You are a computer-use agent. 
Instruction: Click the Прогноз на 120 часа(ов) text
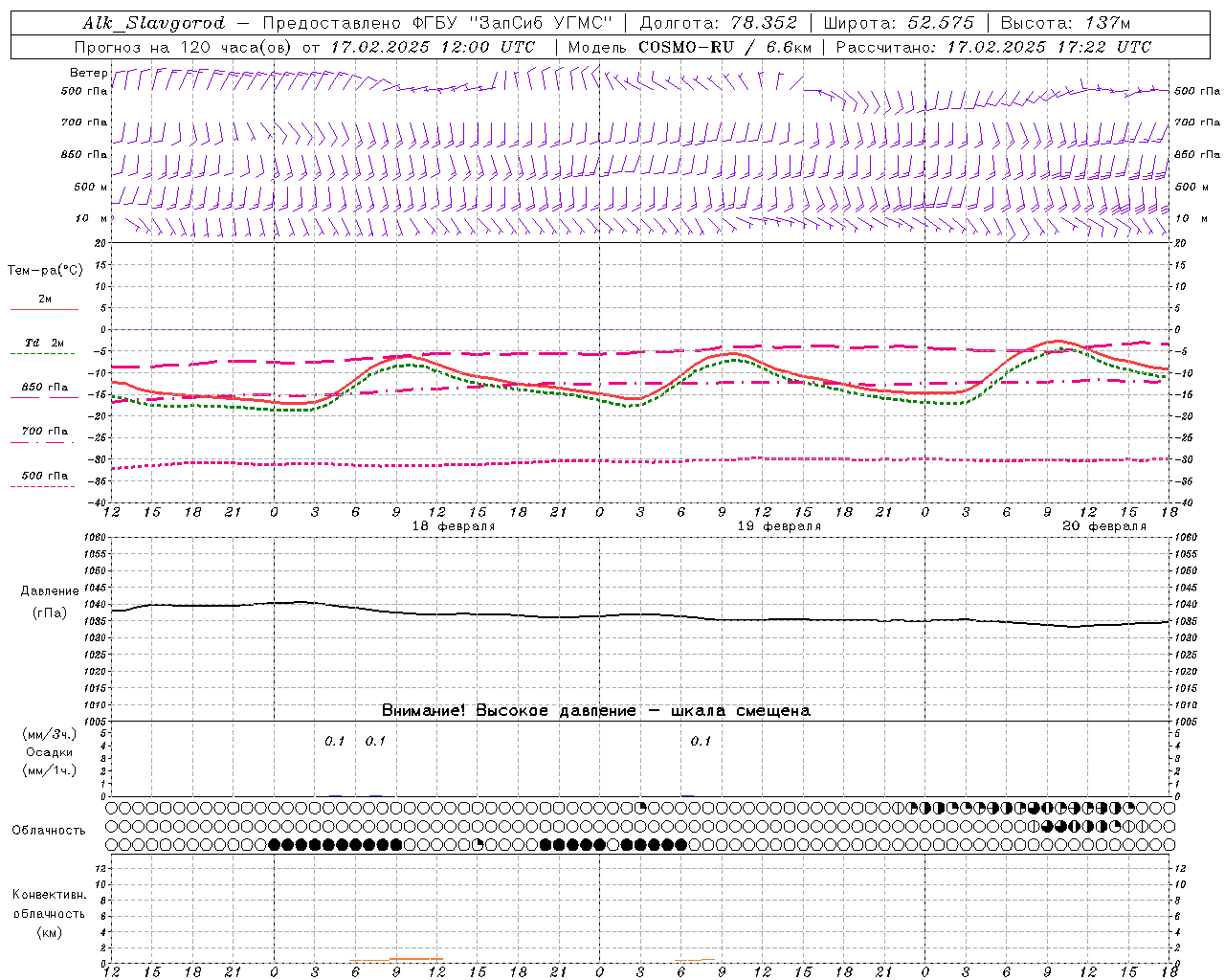[x=185, y=47]
